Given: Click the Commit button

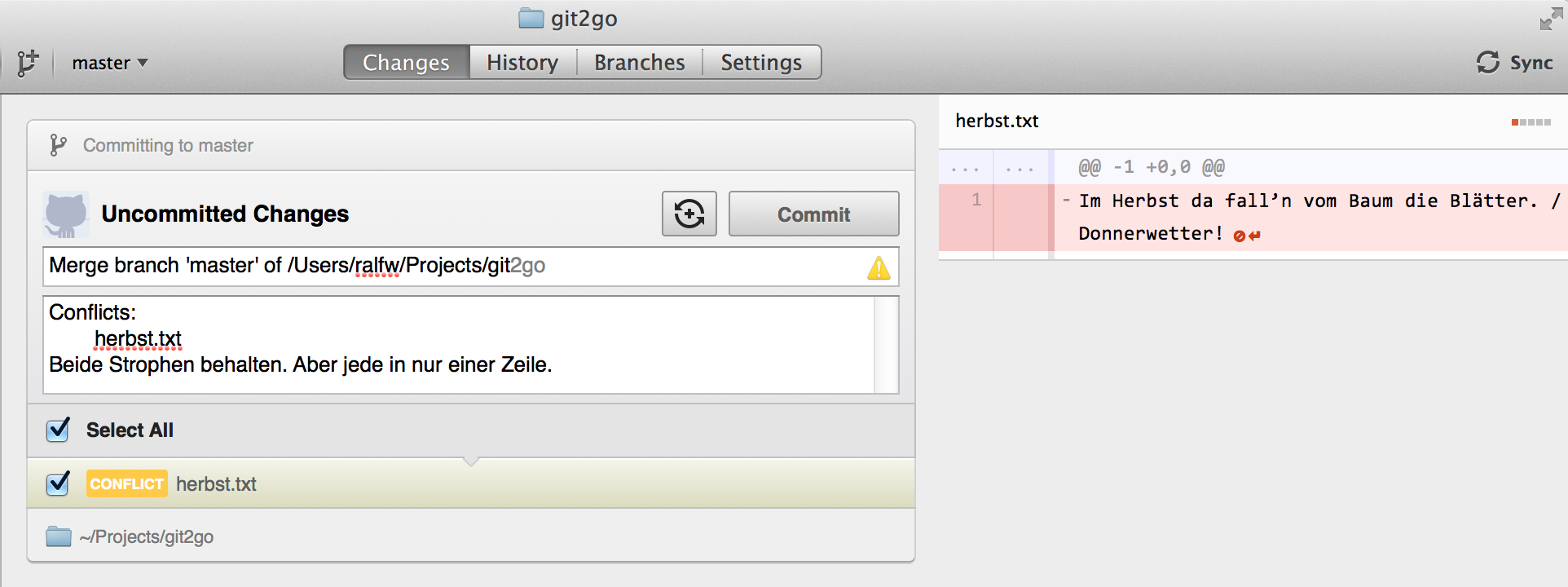Looking at the screenshot, I should (813, 214).
